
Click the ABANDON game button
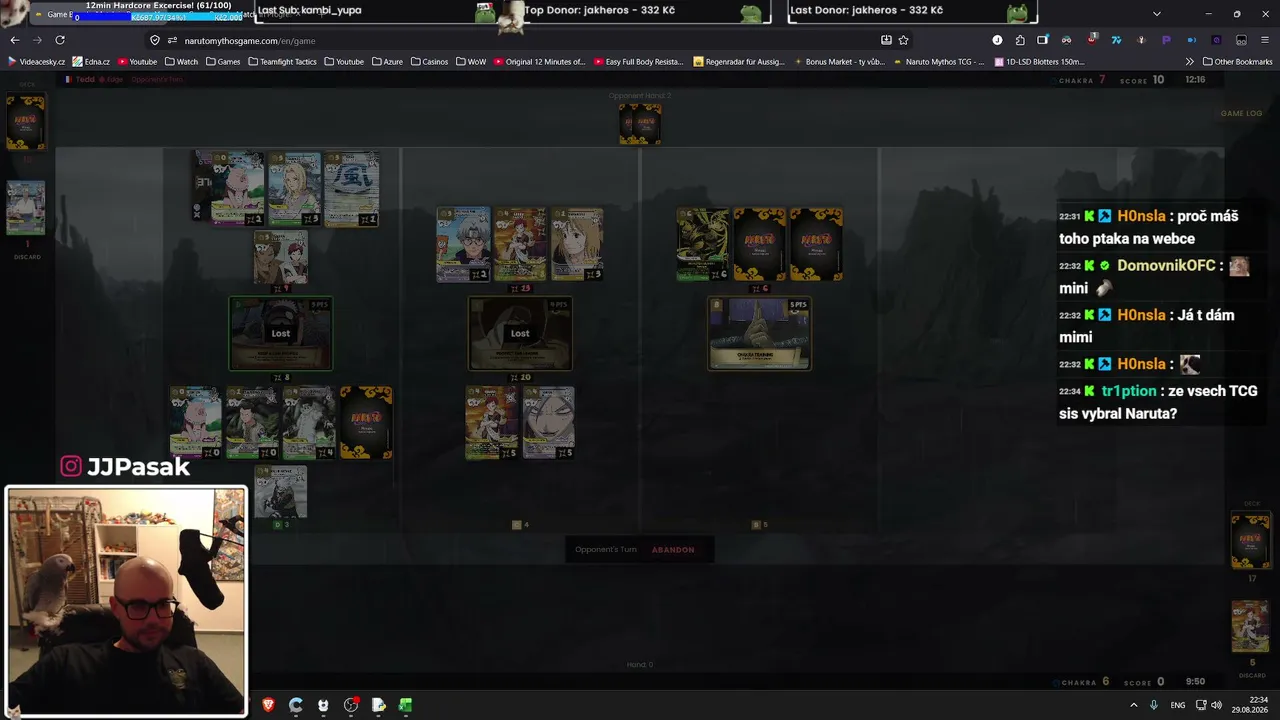click(x=673, y=550)
